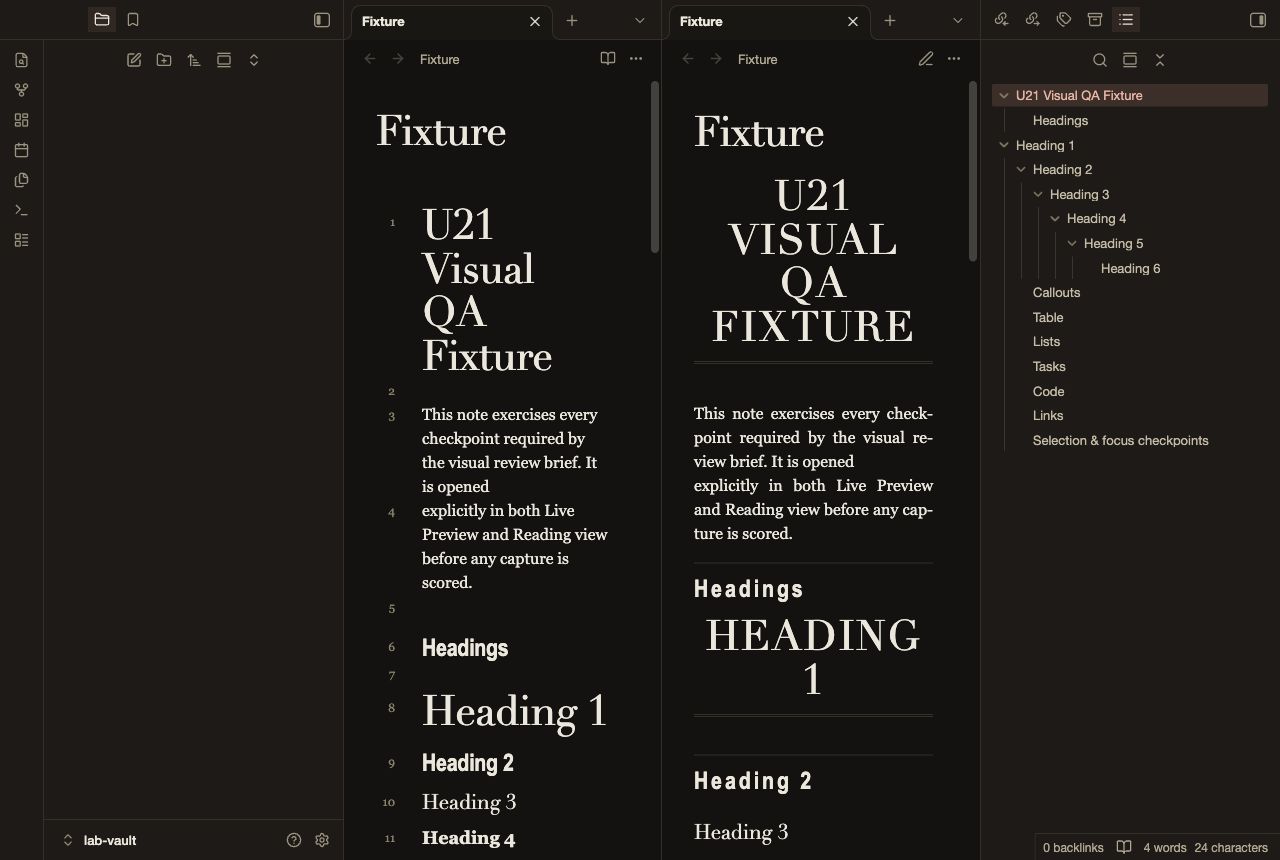
Task: Collapse the right sidebar
Action: pos(1258,20)
